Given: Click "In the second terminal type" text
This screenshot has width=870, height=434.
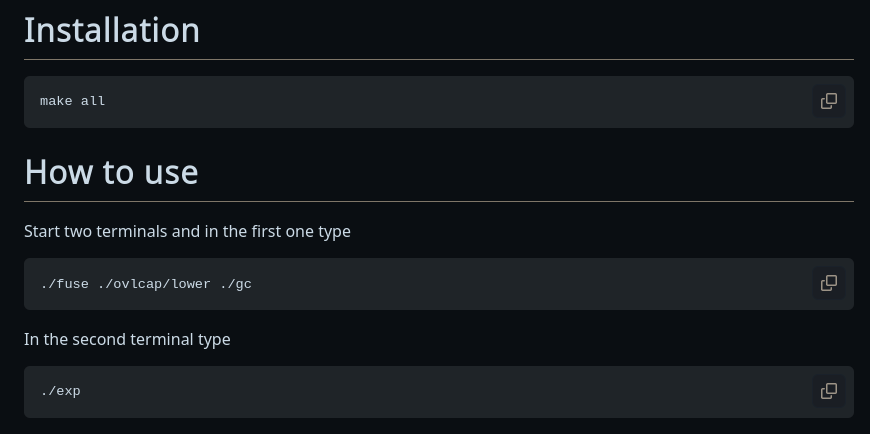Looking at the screenshot, I should pyautogui.click(x=127, y=339).
